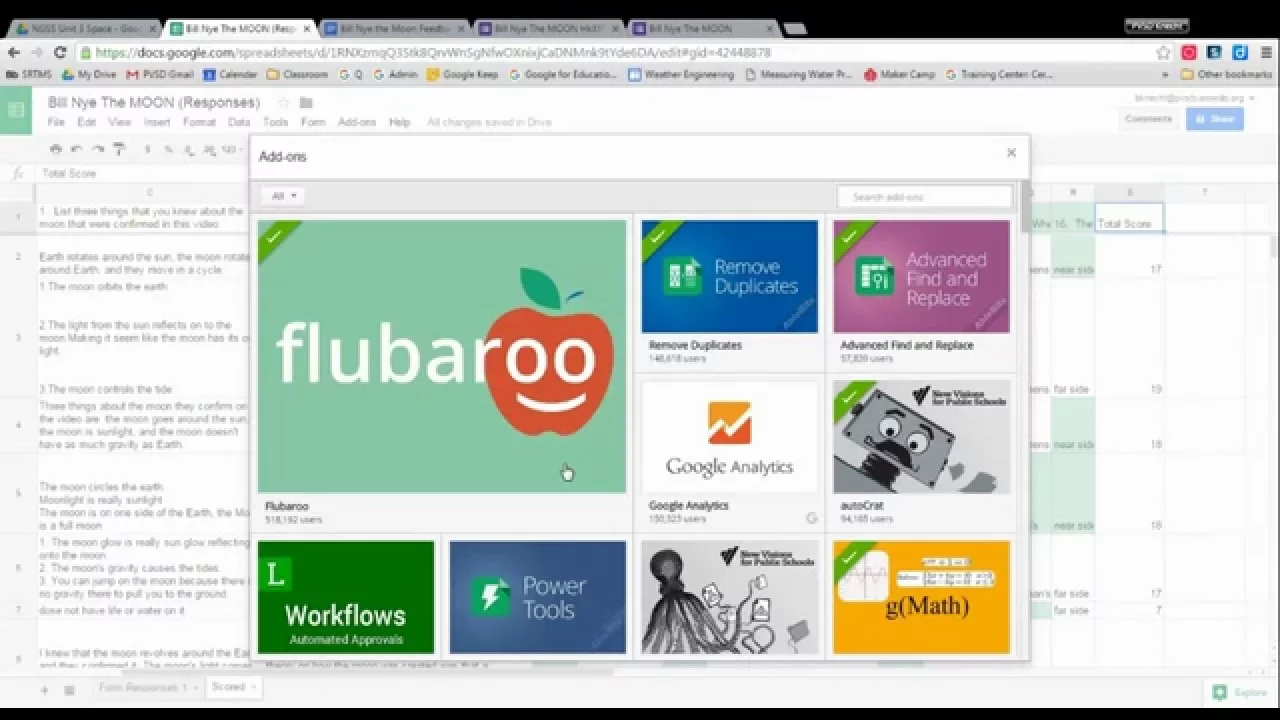Open the Tools menu

pos(275,122)
